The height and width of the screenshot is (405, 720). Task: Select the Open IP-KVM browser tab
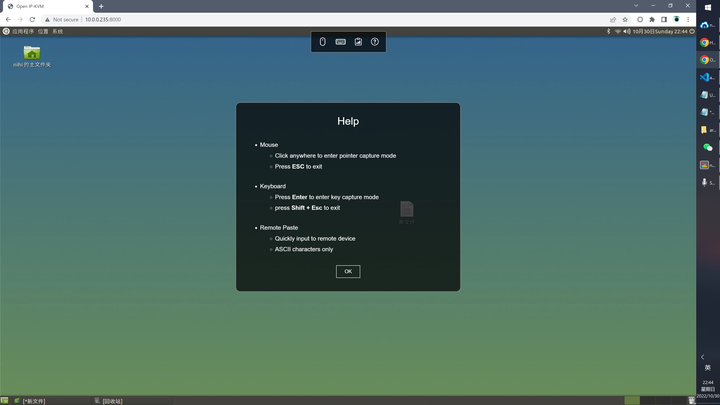tap(48, 6)
